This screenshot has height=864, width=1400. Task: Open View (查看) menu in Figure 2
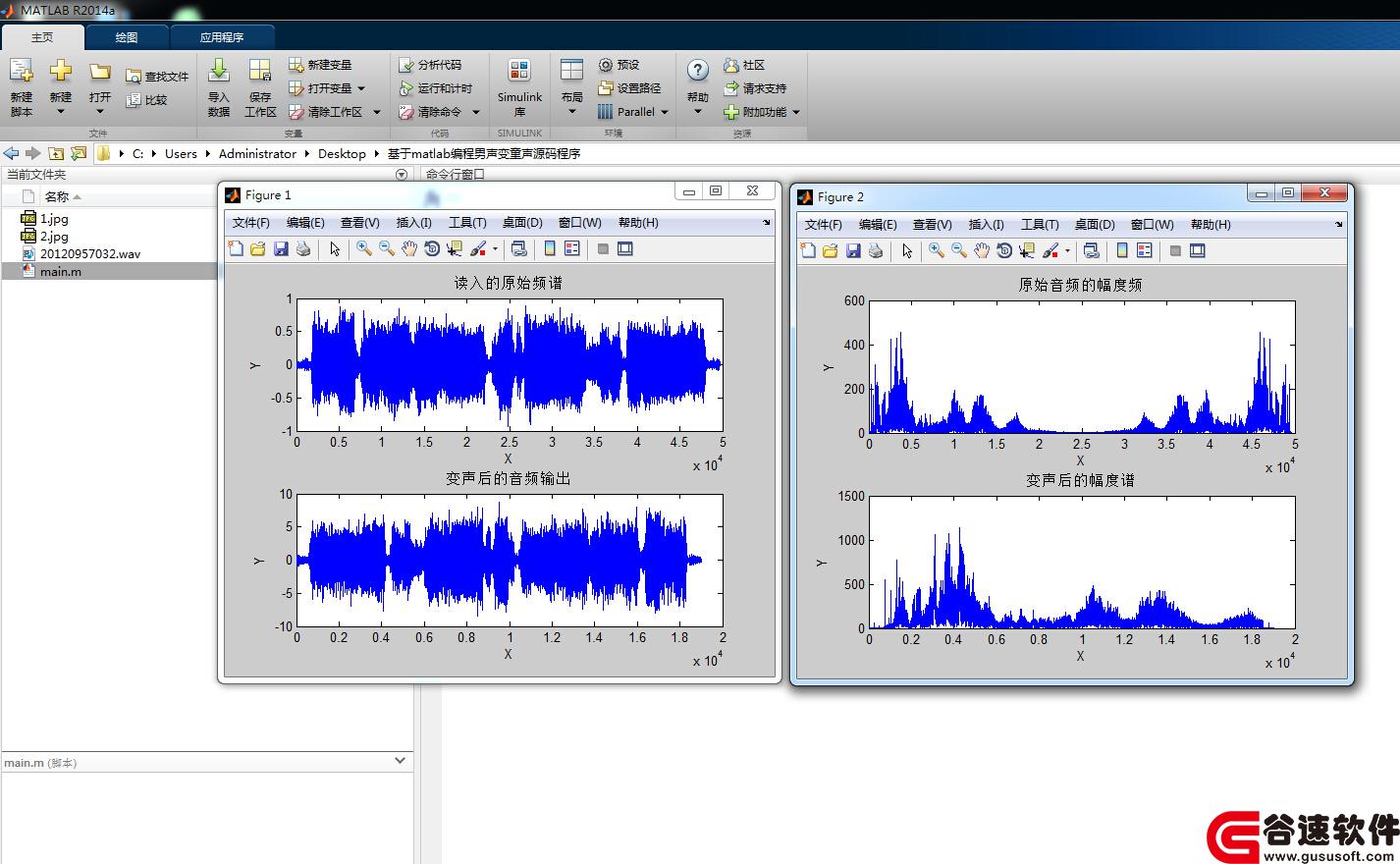(x=932, y=225)
